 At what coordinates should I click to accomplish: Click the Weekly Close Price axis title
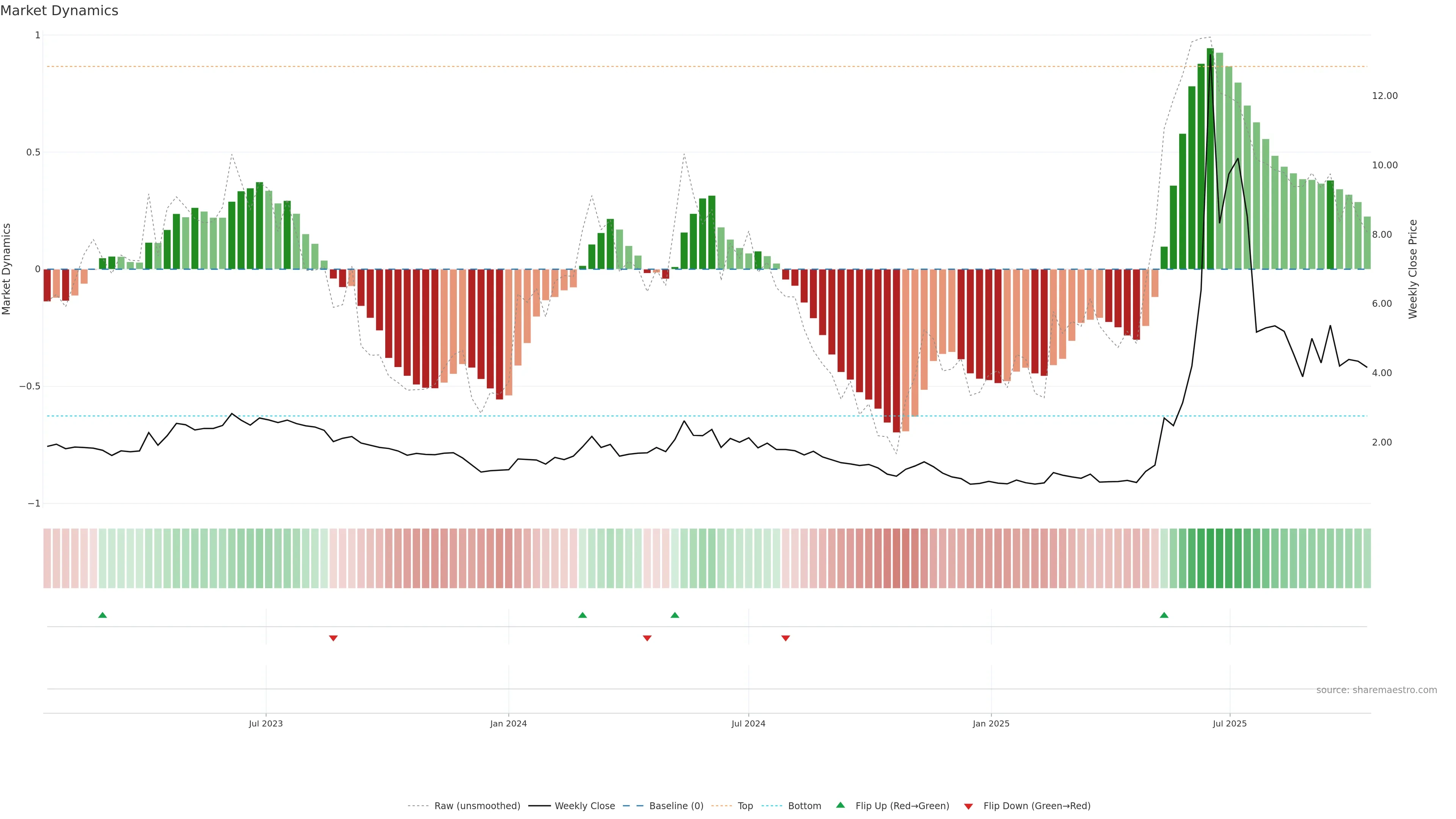click(1412, 269)
